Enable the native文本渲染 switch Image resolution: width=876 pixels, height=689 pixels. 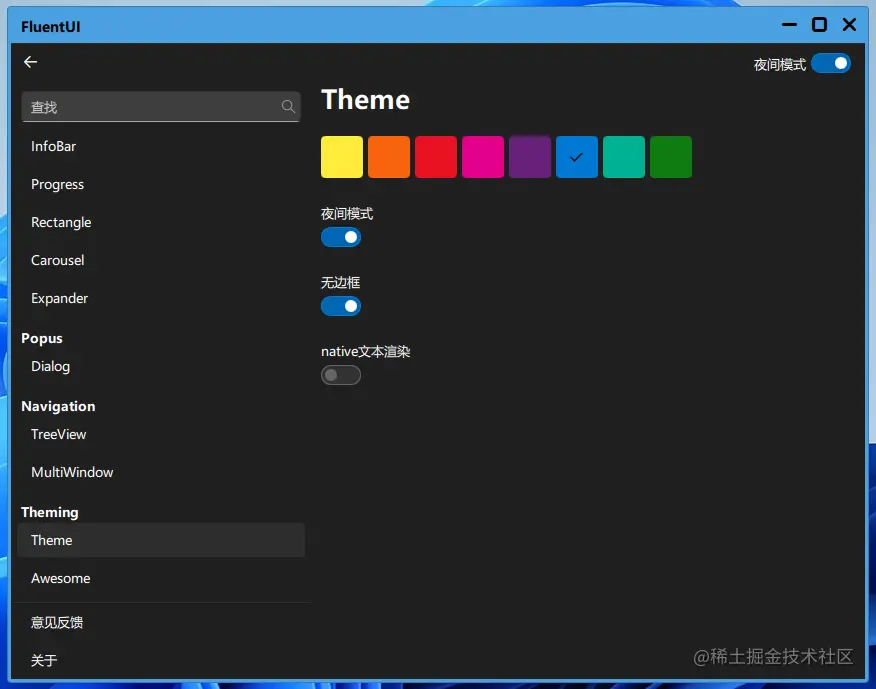tap(341, 375)
